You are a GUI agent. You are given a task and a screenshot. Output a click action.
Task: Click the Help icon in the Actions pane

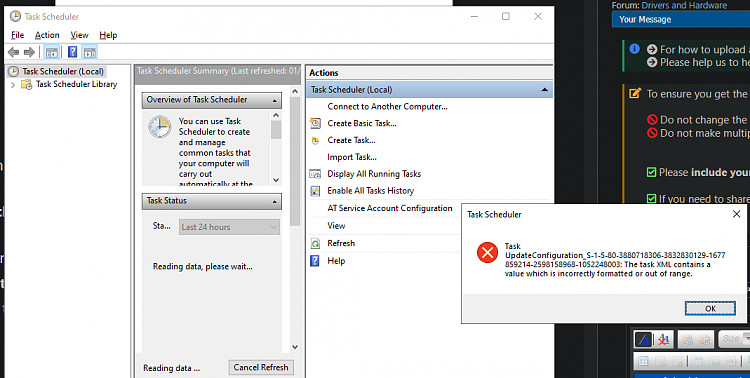(x=315, y=261)
